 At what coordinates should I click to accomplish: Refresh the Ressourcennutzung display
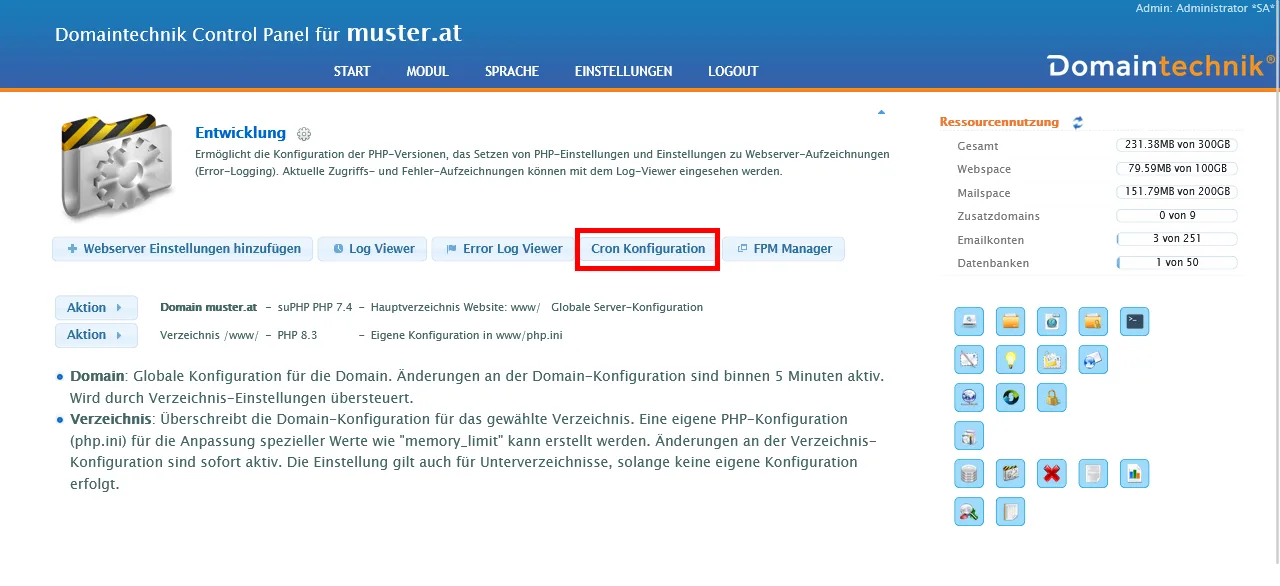pos(1077,122)
